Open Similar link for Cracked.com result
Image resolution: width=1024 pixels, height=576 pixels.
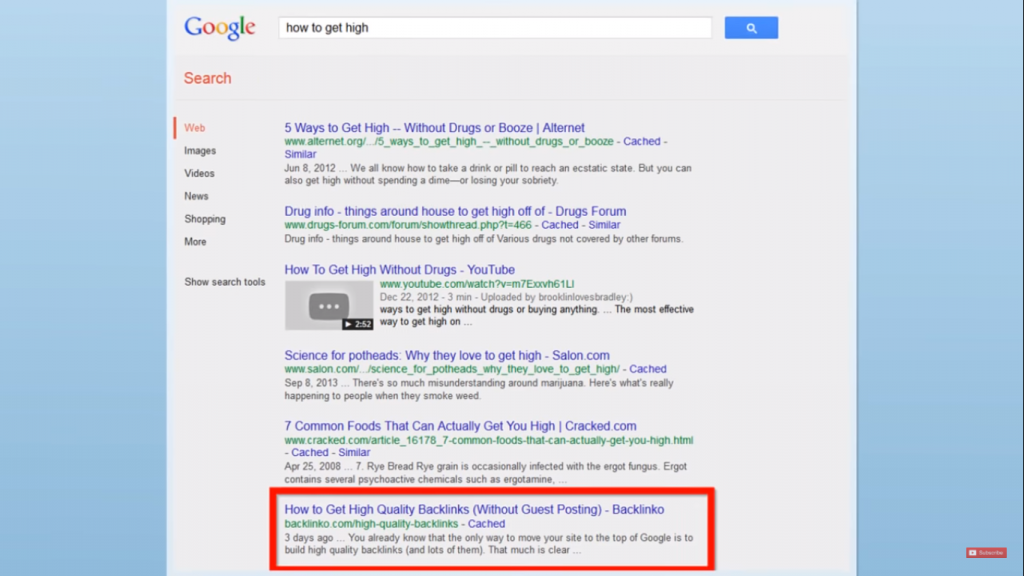pos(354,453)
